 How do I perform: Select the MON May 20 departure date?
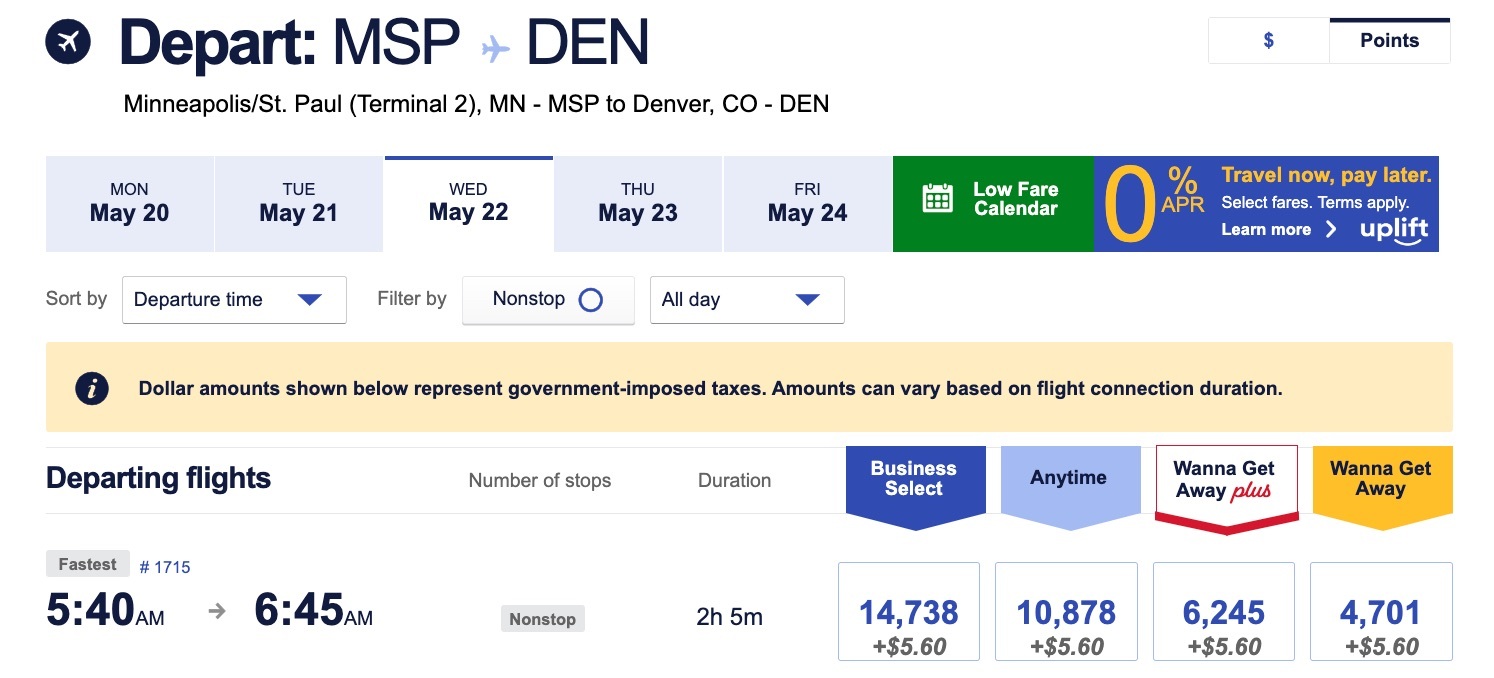pyautogui.click(x=129, y=203)
